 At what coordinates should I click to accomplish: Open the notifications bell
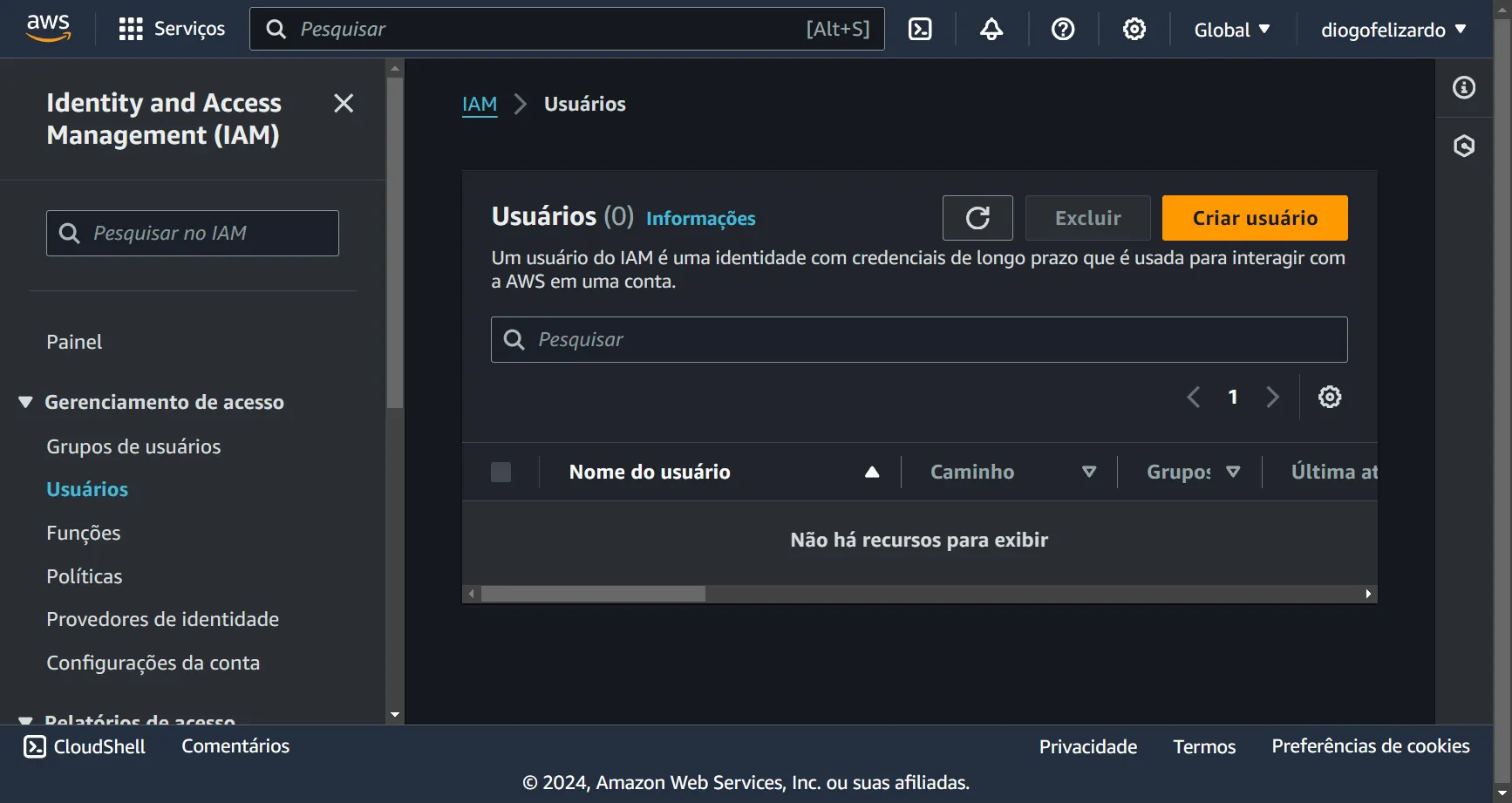coord(991,29)
